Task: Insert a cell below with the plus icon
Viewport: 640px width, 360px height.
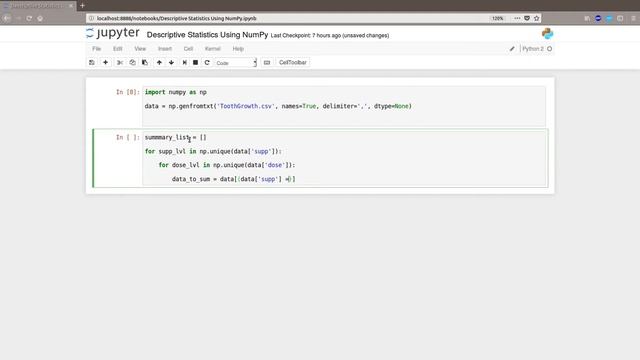Action: pos(105,62)
